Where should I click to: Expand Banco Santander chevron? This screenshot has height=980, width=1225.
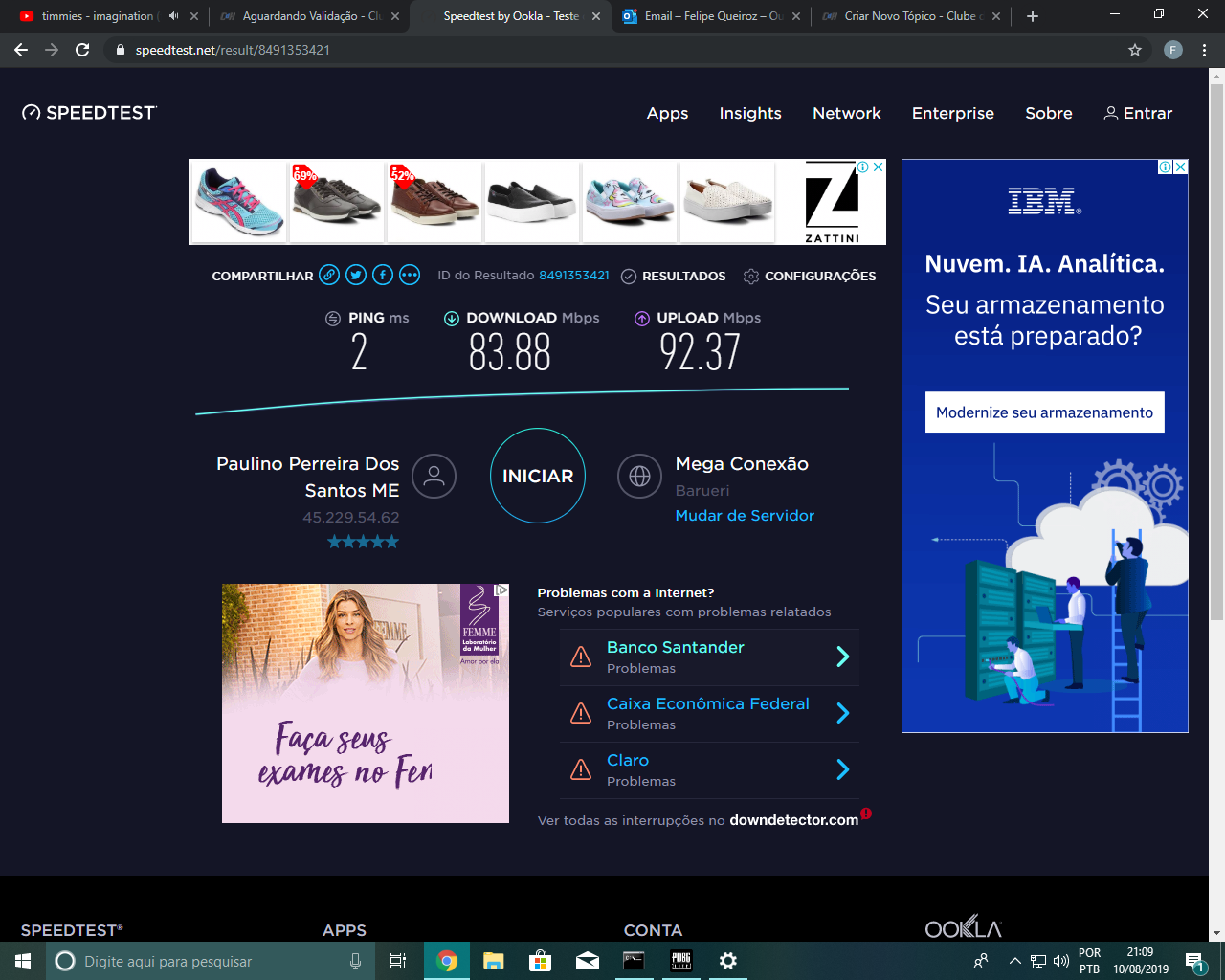pos(843,657)
